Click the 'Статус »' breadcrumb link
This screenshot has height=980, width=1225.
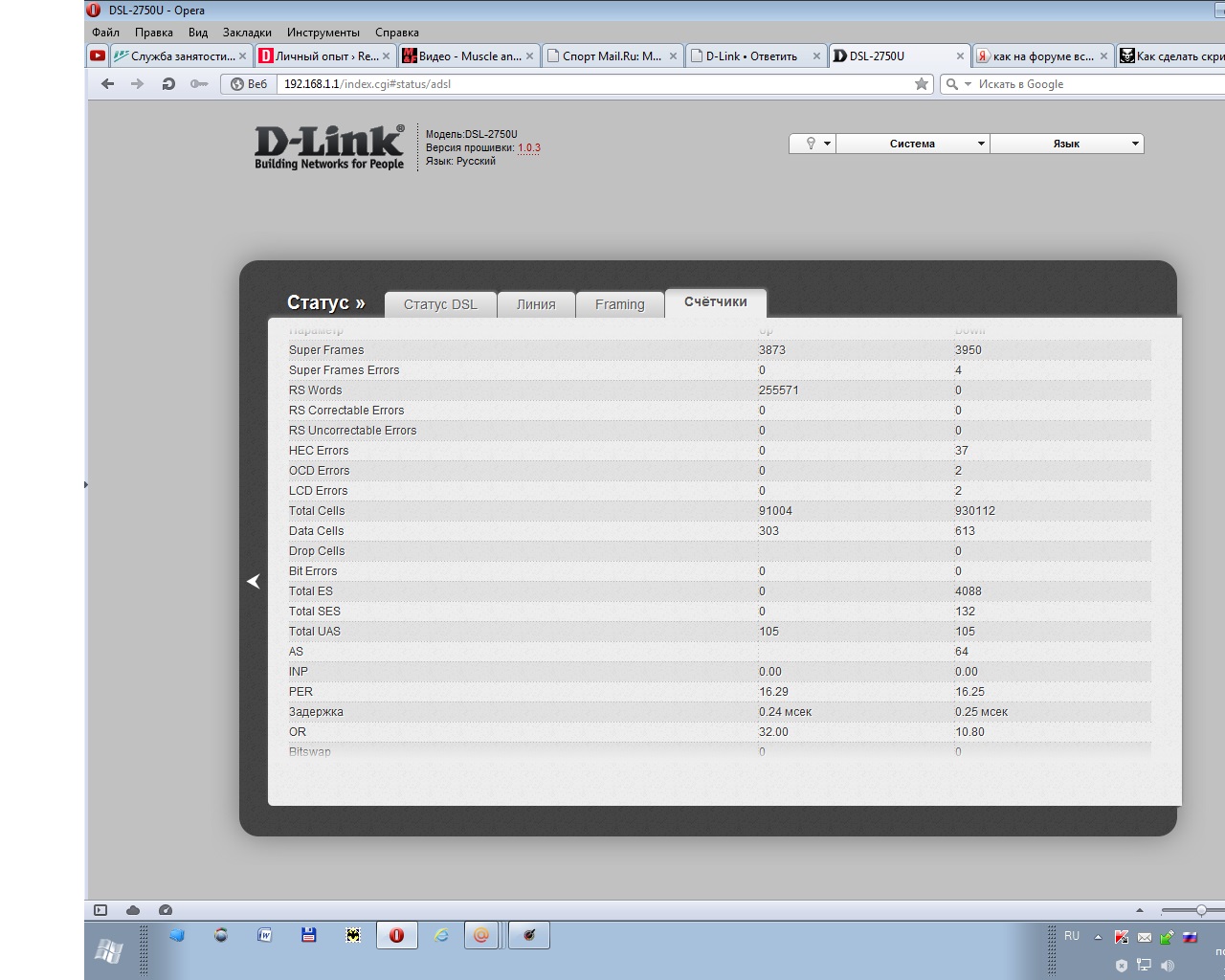coord(326,302)
